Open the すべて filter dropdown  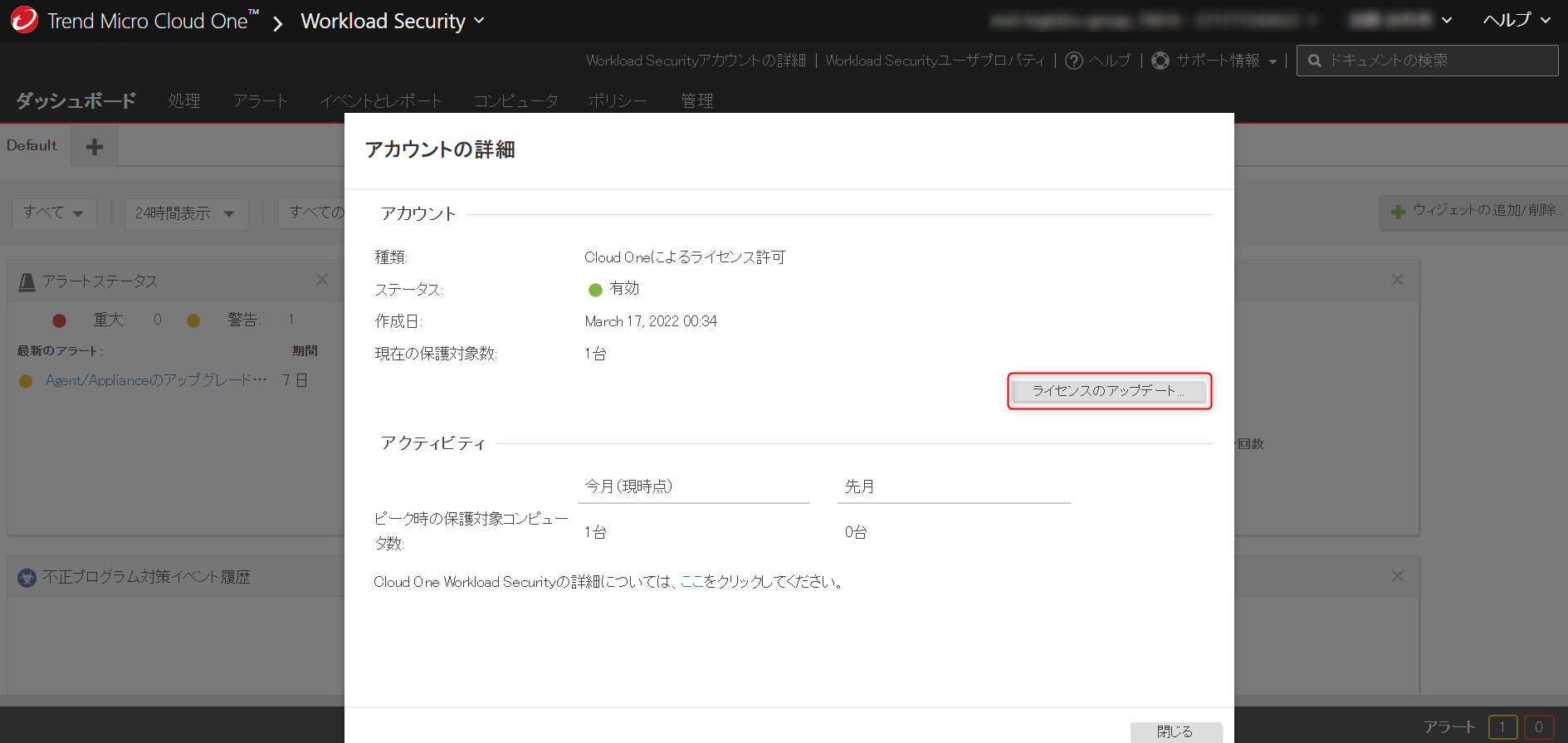pos(54,213)
